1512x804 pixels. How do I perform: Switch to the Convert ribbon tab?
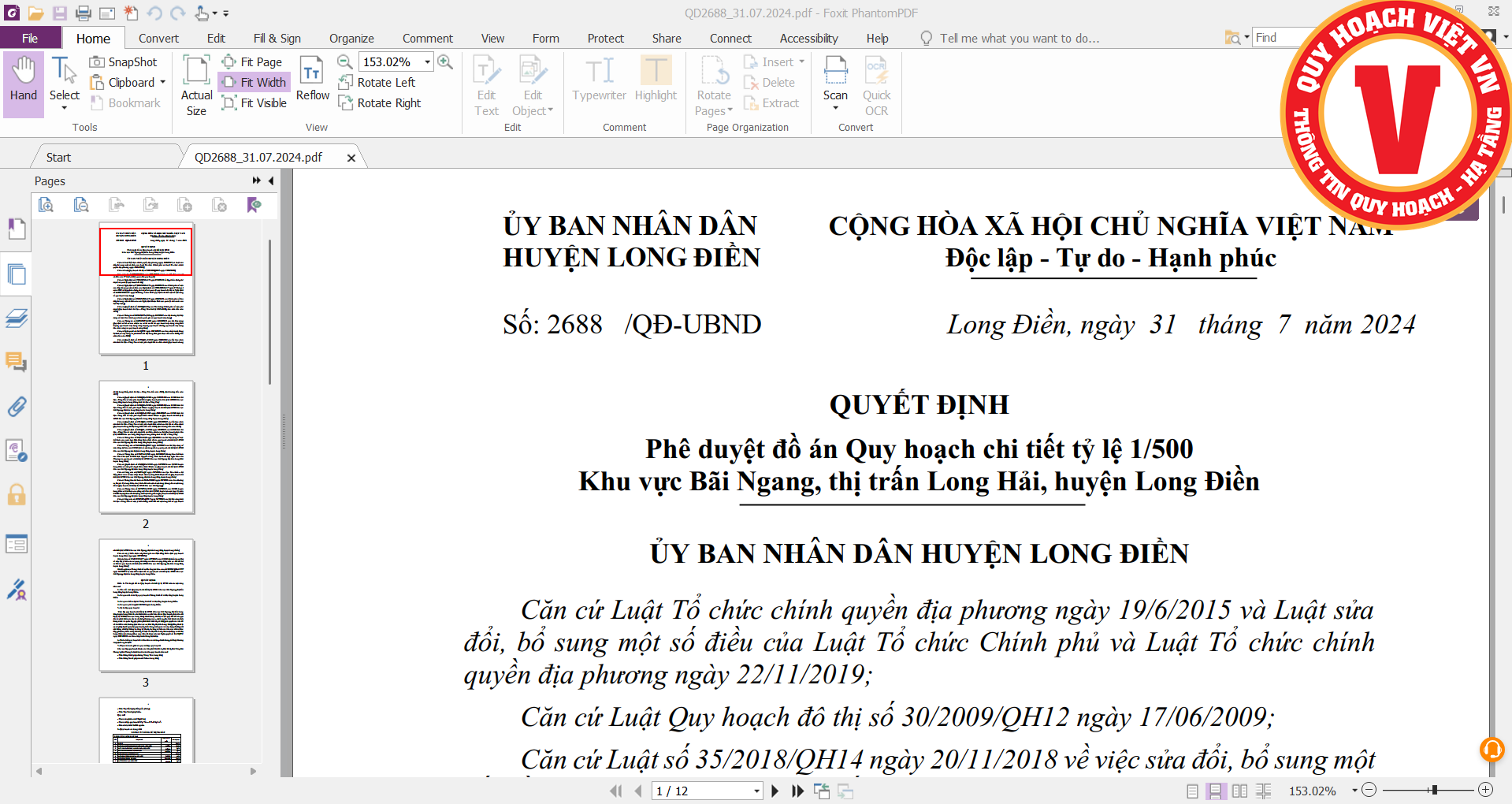[x=158, y=37]
